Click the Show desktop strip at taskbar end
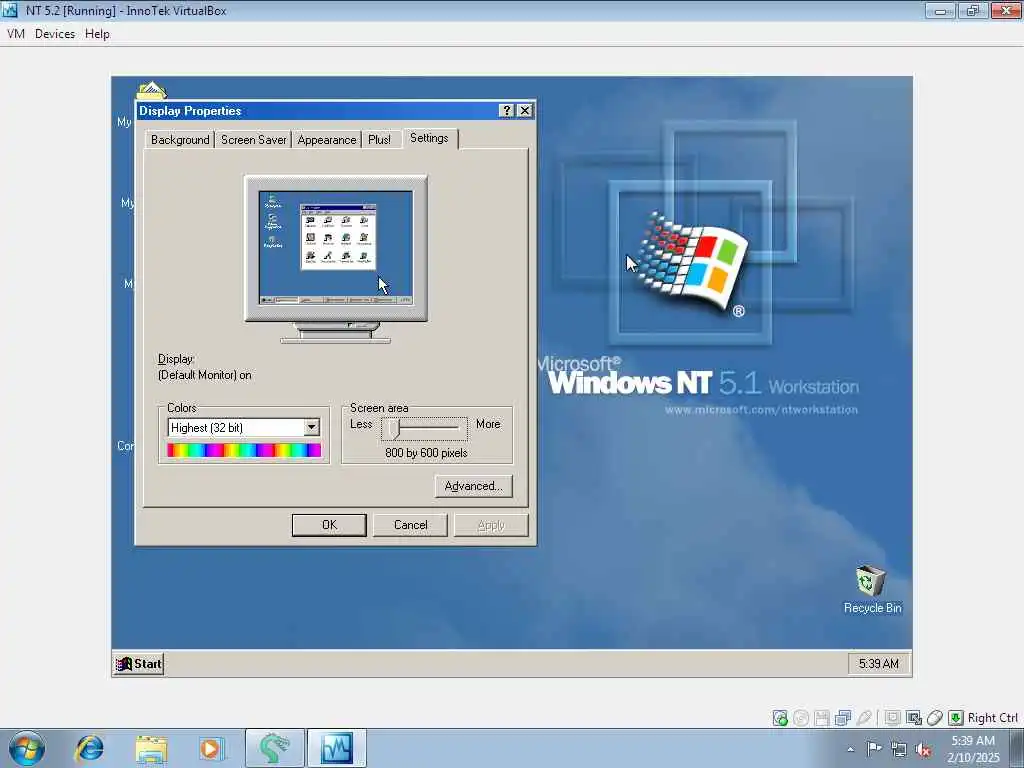This screenshot has height=768, width=1024. click(1017, 748)
